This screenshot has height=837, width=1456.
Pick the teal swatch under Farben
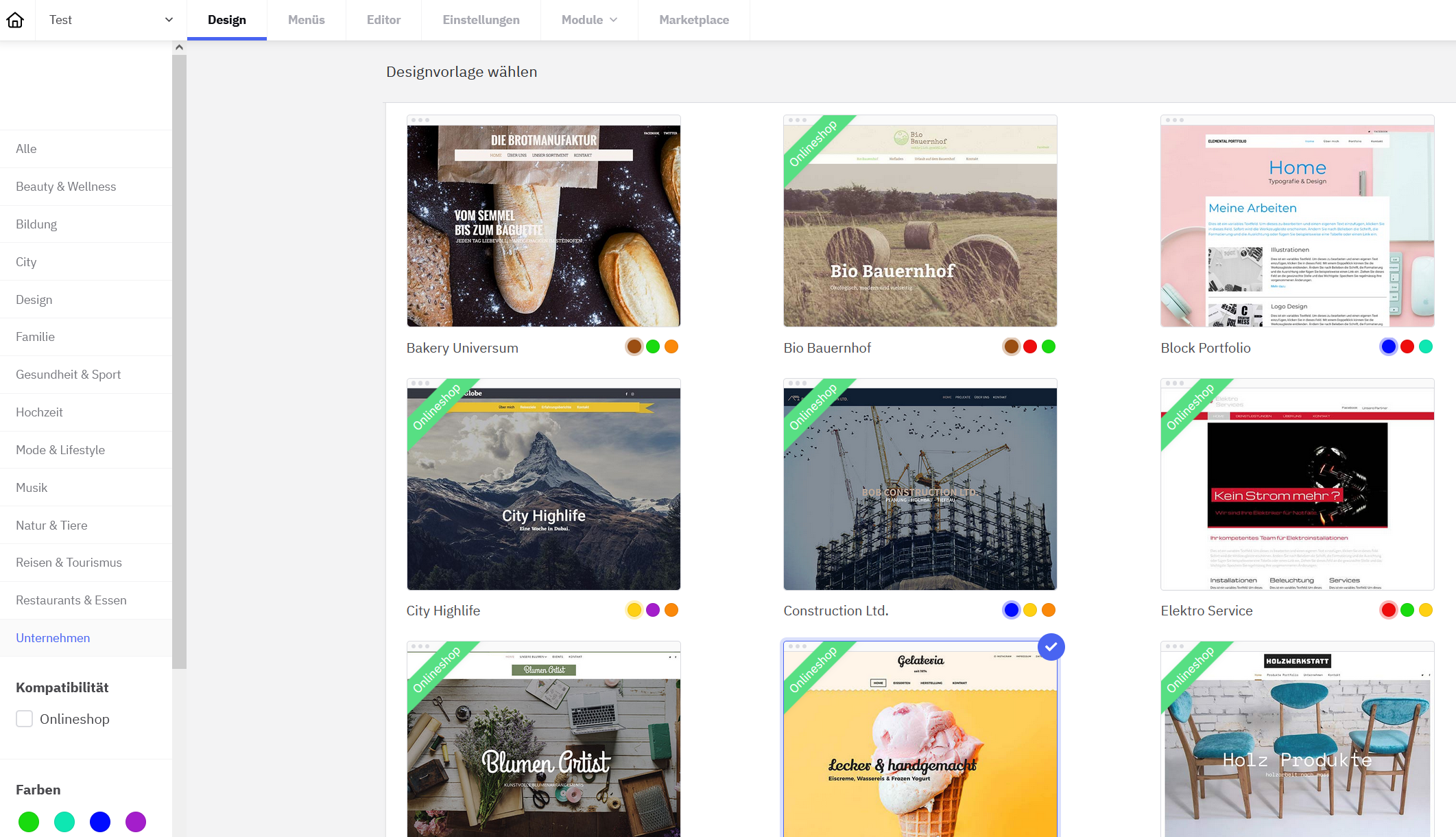pos(64,821)
